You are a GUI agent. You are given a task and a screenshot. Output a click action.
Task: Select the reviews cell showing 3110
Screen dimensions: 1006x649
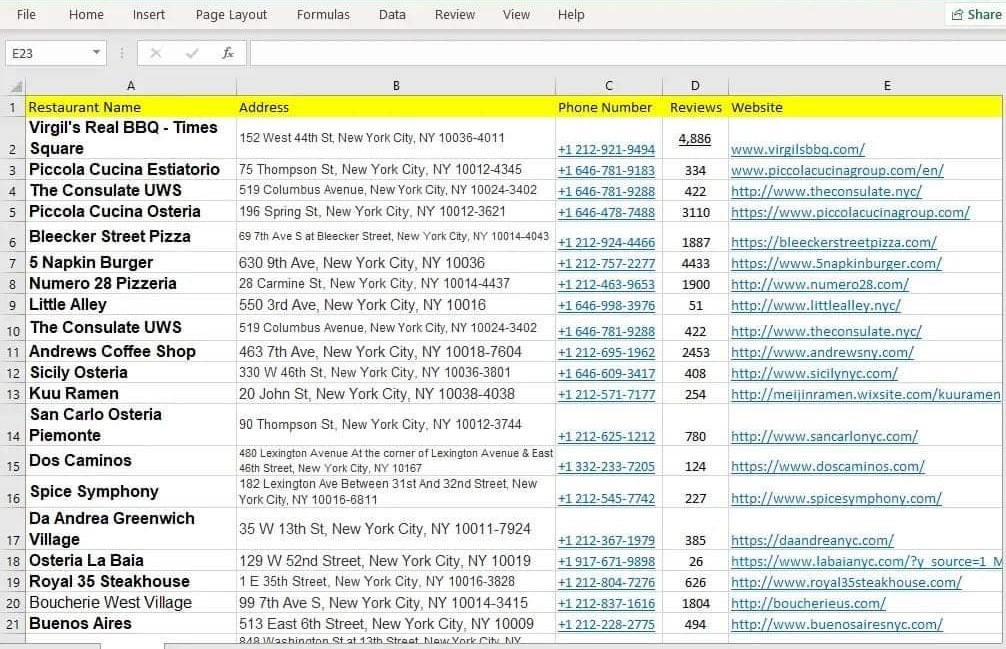pos(695,213)
